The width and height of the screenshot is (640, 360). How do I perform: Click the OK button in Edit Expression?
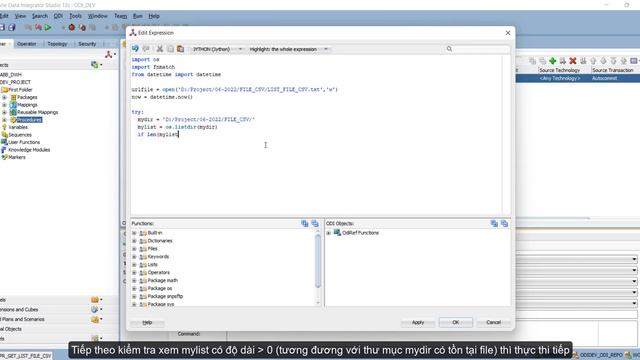456,322
